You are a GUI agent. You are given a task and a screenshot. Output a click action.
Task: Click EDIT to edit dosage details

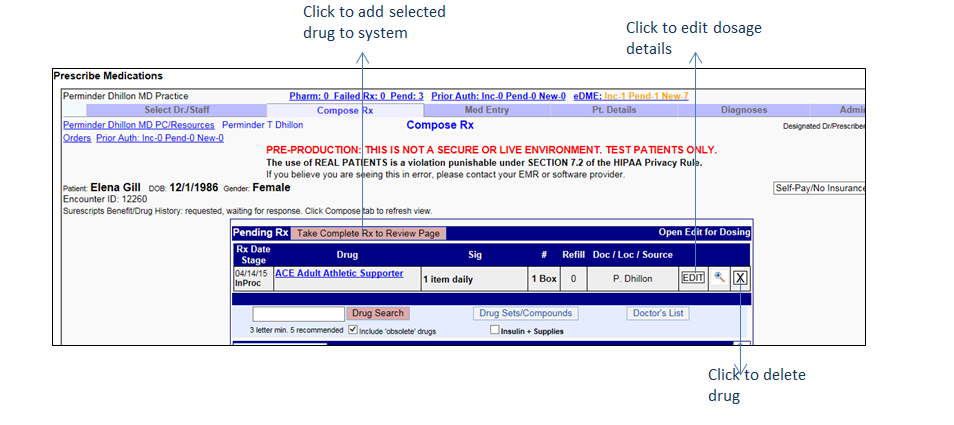[x=693, y=278]
